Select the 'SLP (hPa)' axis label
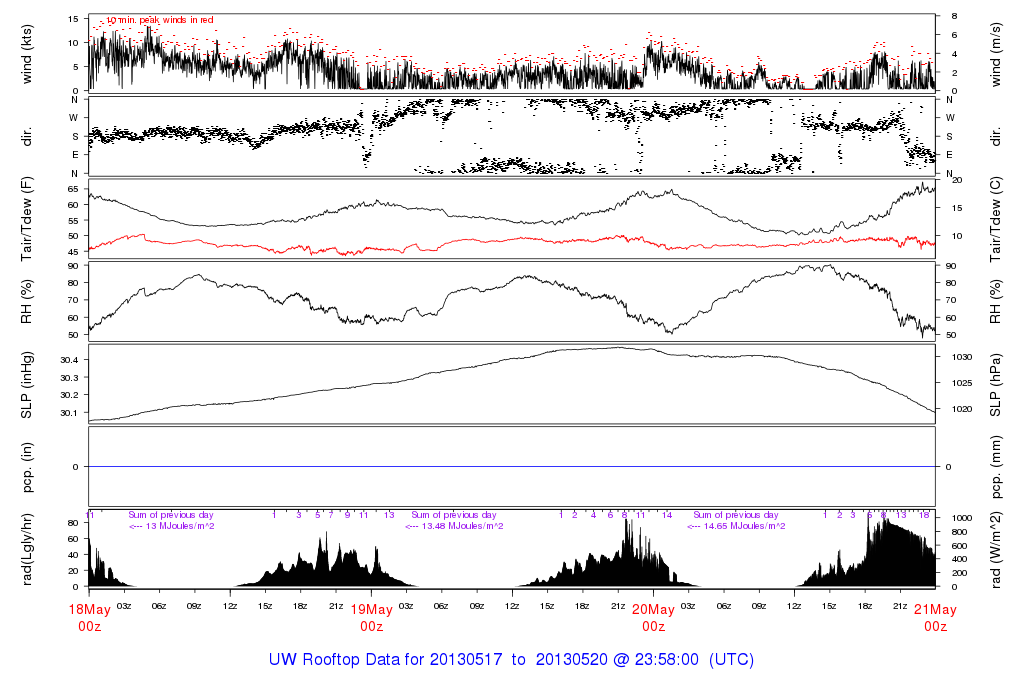The width and height of the screenshot is (1024, 700). coord(995,385)
